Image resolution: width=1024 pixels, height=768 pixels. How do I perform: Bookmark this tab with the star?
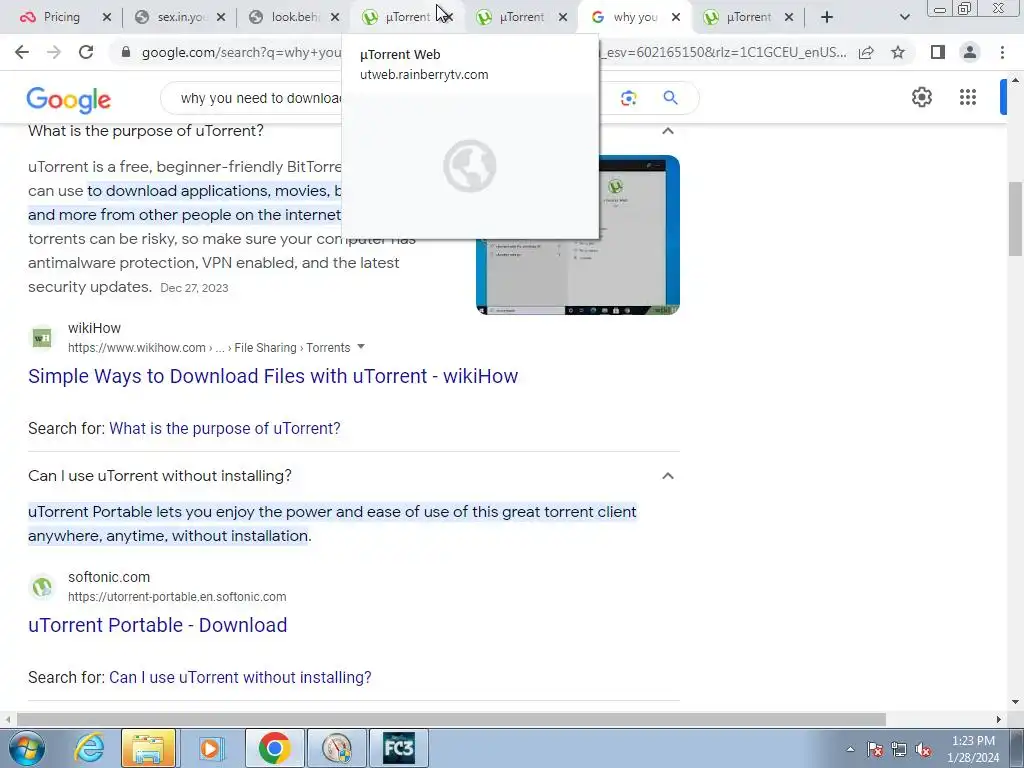pos(898,52)
